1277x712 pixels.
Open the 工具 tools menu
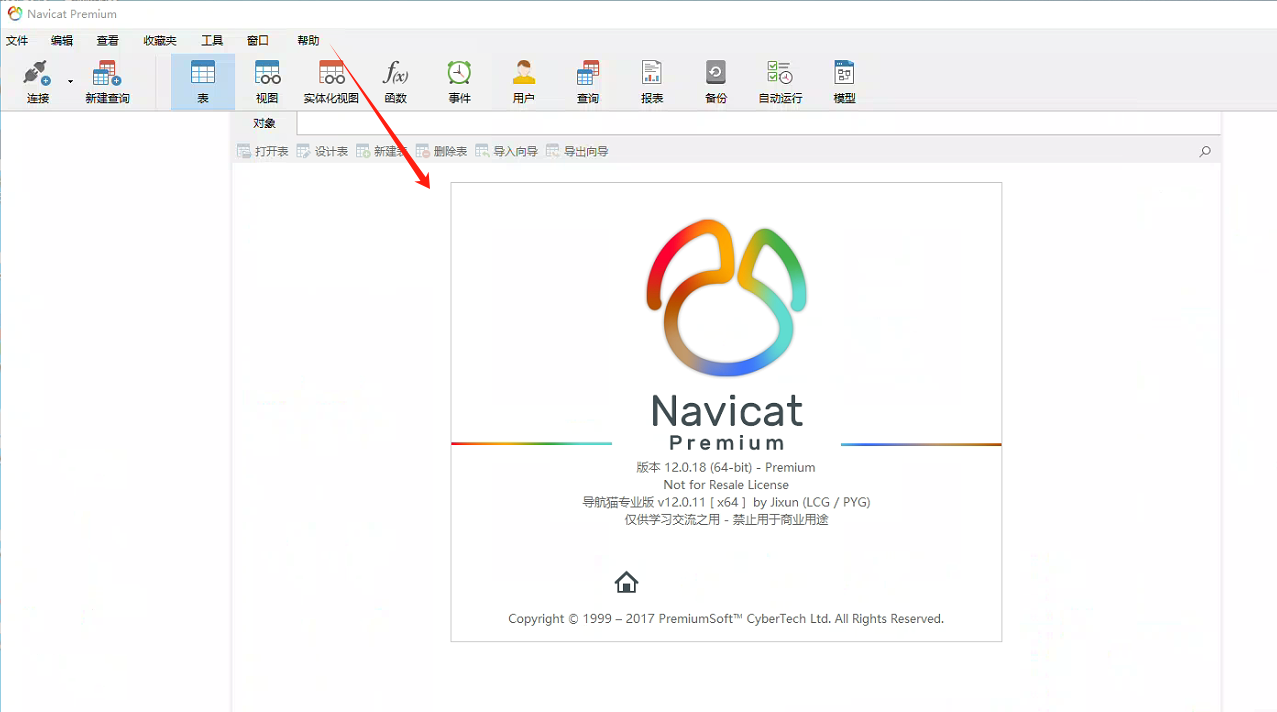pyautogui.click(x=212, y=41)
